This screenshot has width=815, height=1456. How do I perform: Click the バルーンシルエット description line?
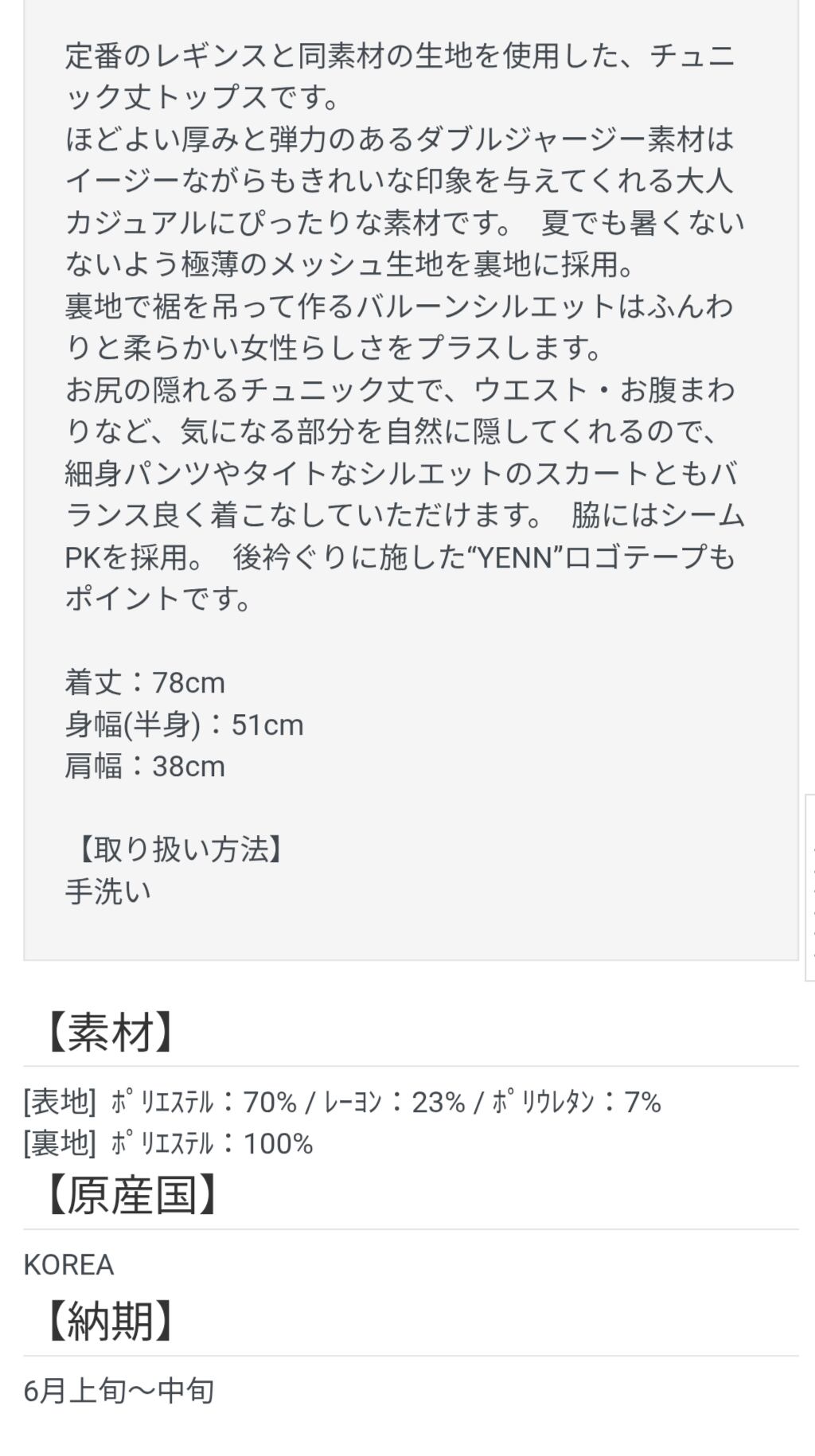400,306
